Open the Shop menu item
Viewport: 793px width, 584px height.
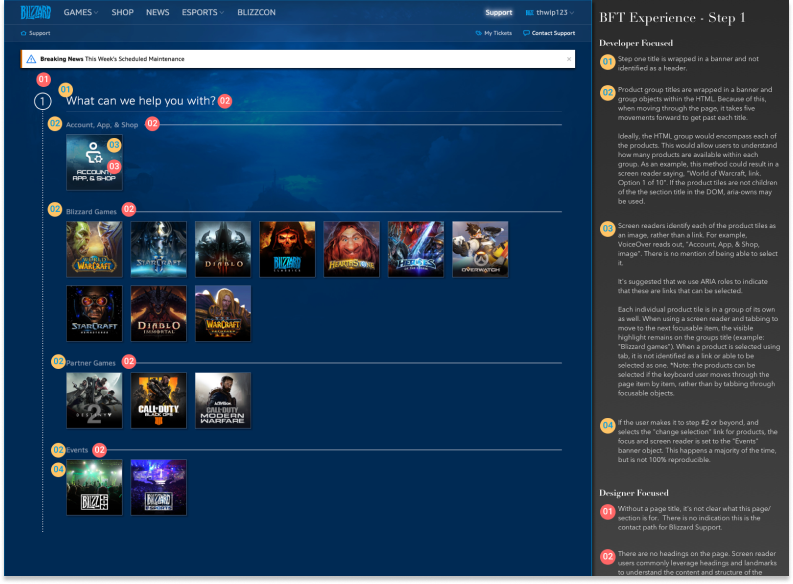click(122, 12)
